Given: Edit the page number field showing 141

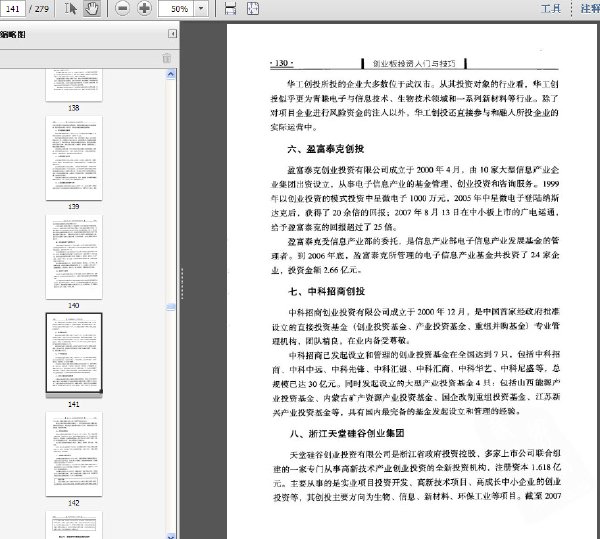Looking at the screenshot, I should pyautogui.click(x=13, y=8).
